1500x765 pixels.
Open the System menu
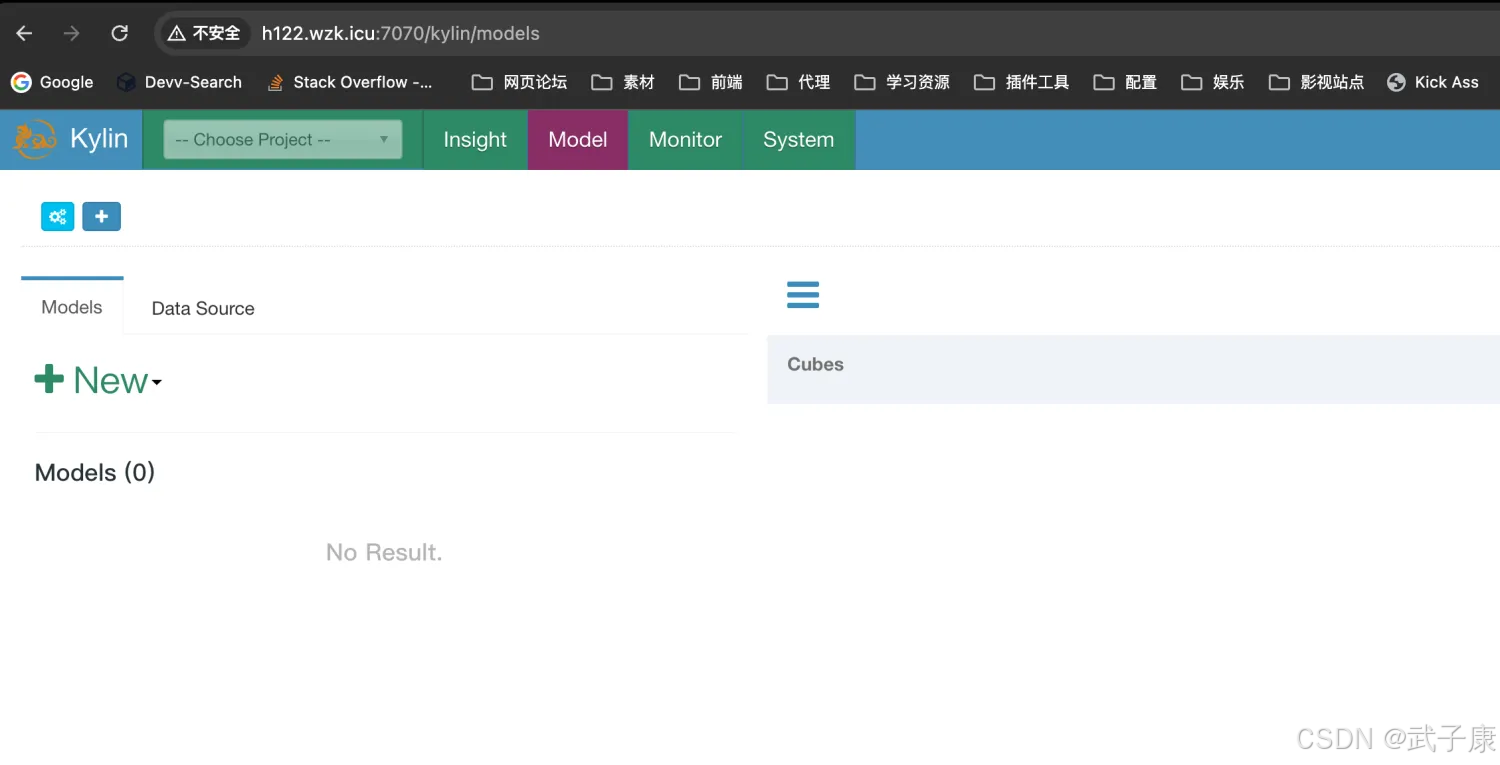(798, 140)
